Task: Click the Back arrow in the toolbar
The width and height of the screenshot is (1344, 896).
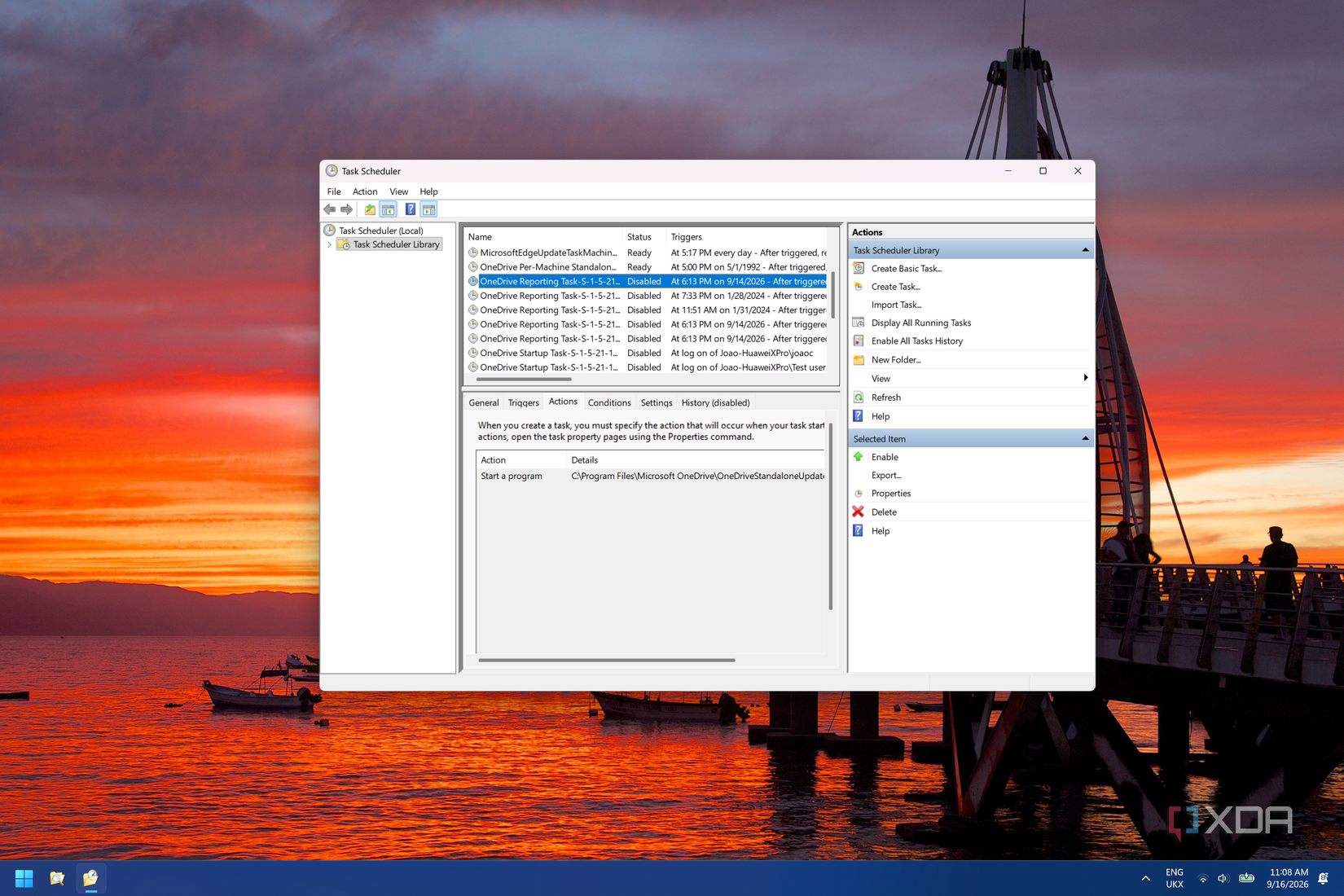Action: 330,209
